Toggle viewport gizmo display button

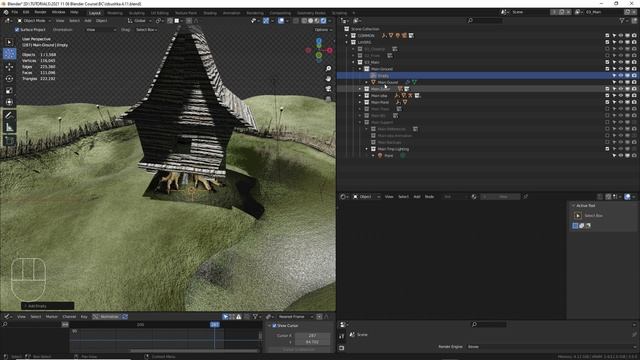point(266,20)
